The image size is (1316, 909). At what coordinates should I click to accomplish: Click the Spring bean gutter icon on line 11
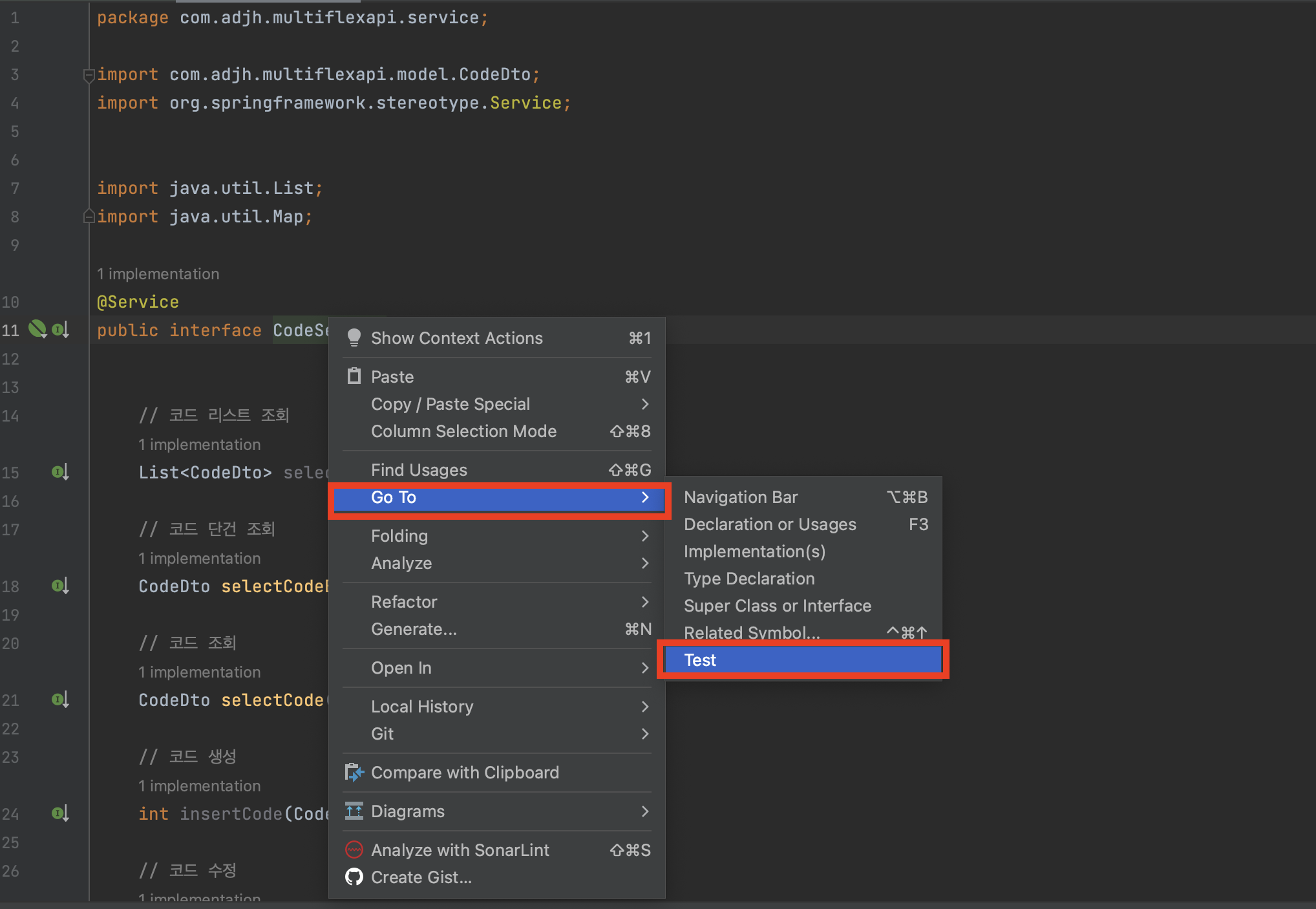pos(37,330)
